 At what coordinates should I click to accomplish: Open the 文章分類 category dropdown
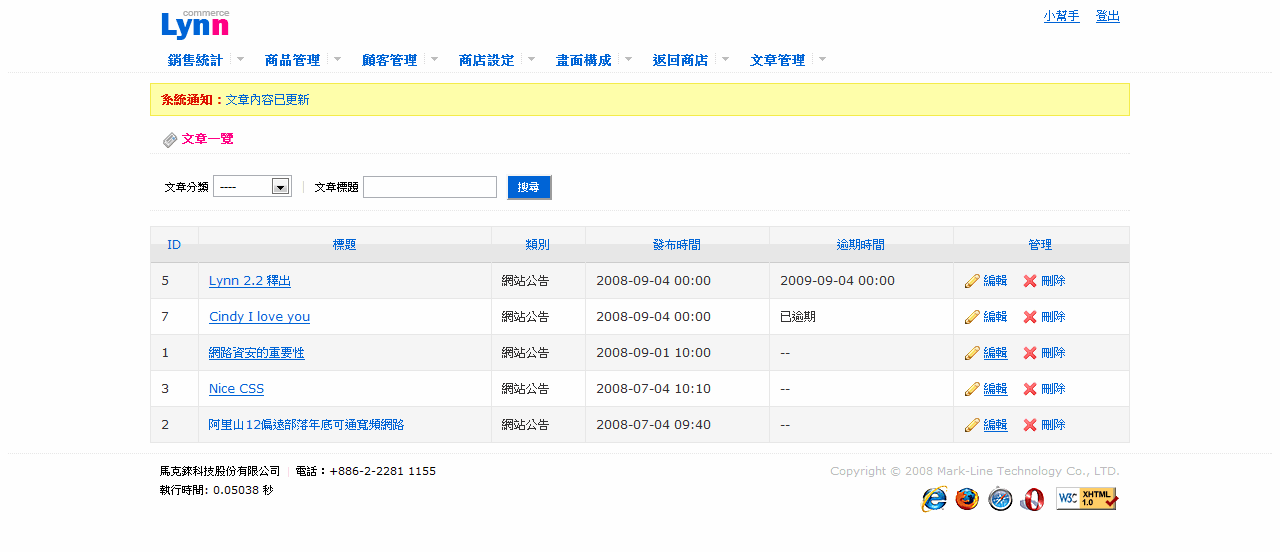click(252, 187)
